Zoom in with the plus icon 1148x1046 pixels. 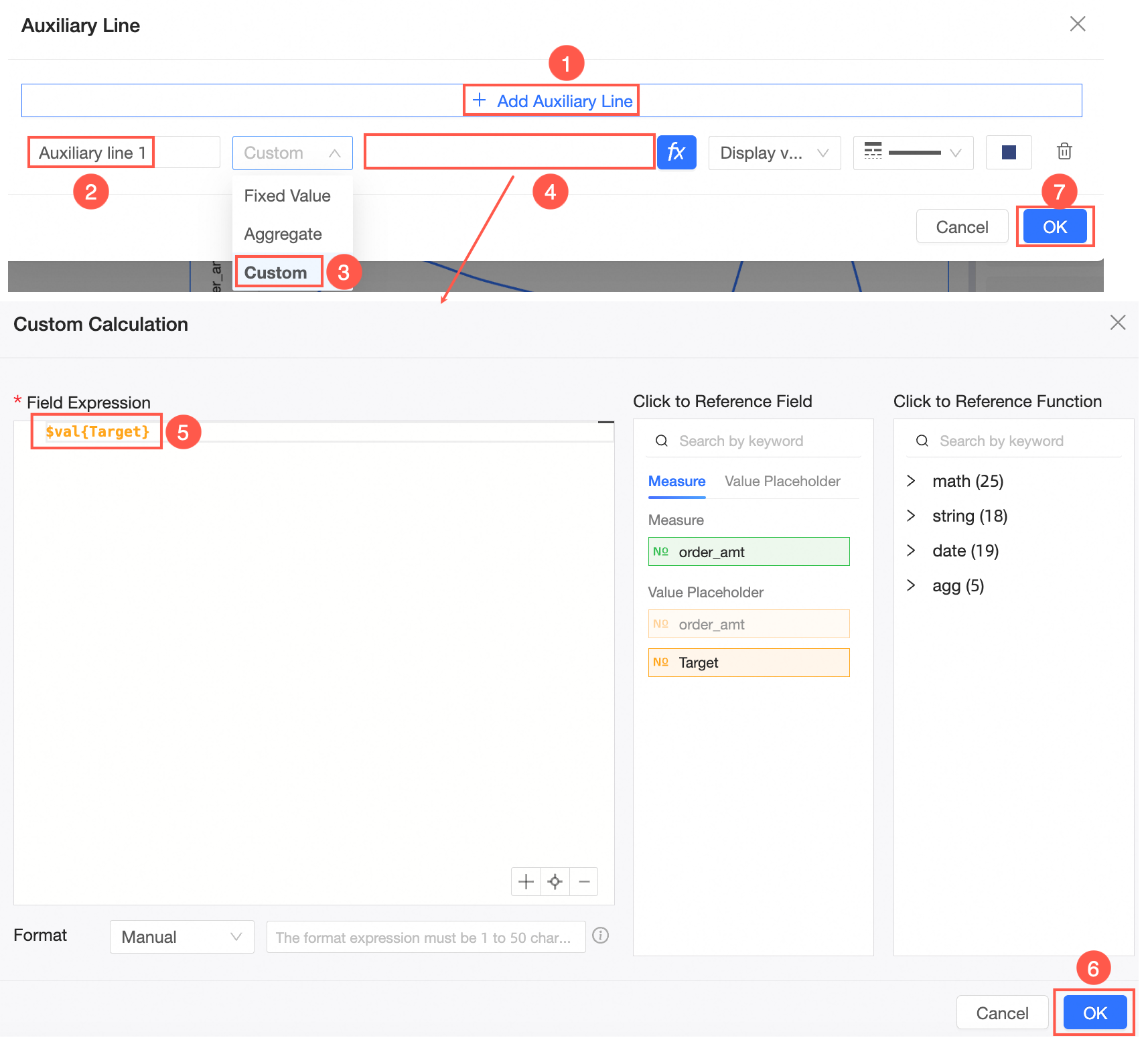526,882
